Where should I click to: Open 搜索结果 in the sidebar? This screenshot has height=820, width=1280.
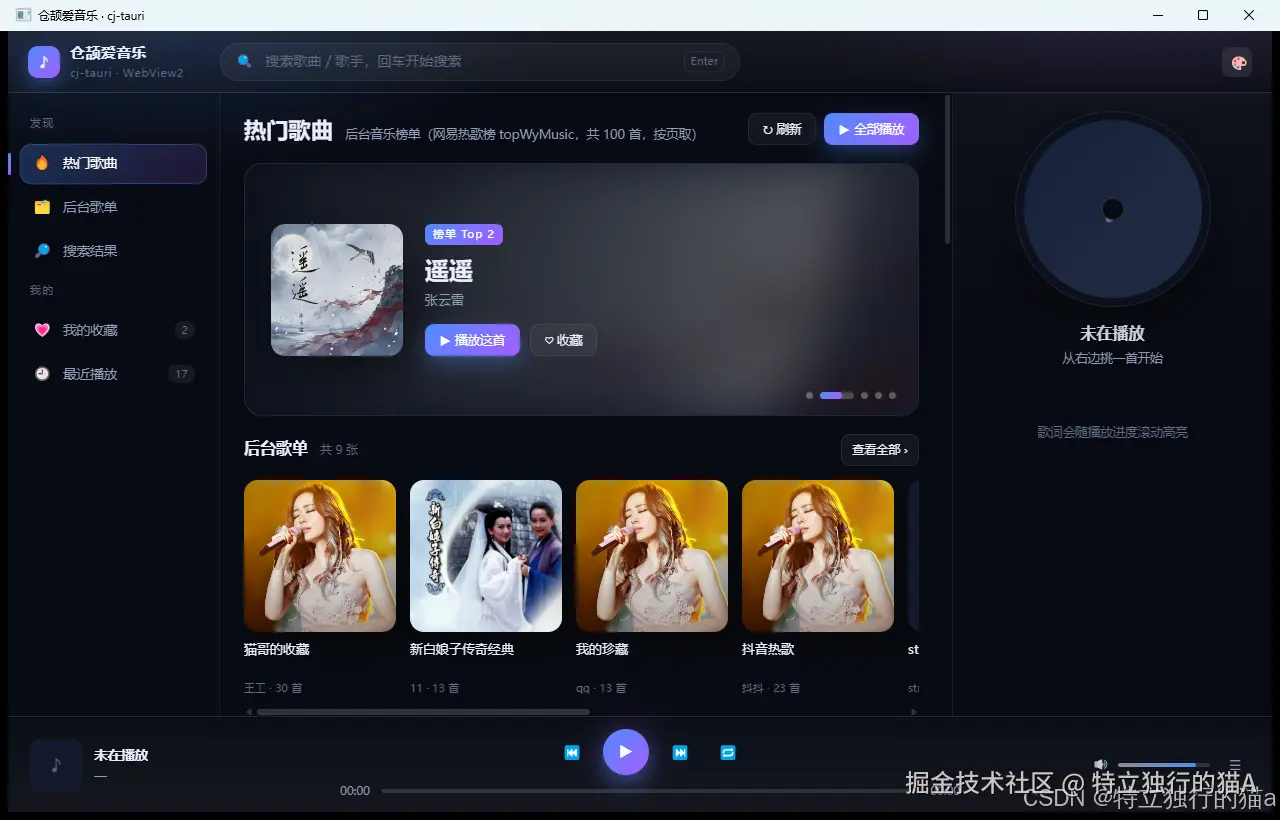(113, 251)
